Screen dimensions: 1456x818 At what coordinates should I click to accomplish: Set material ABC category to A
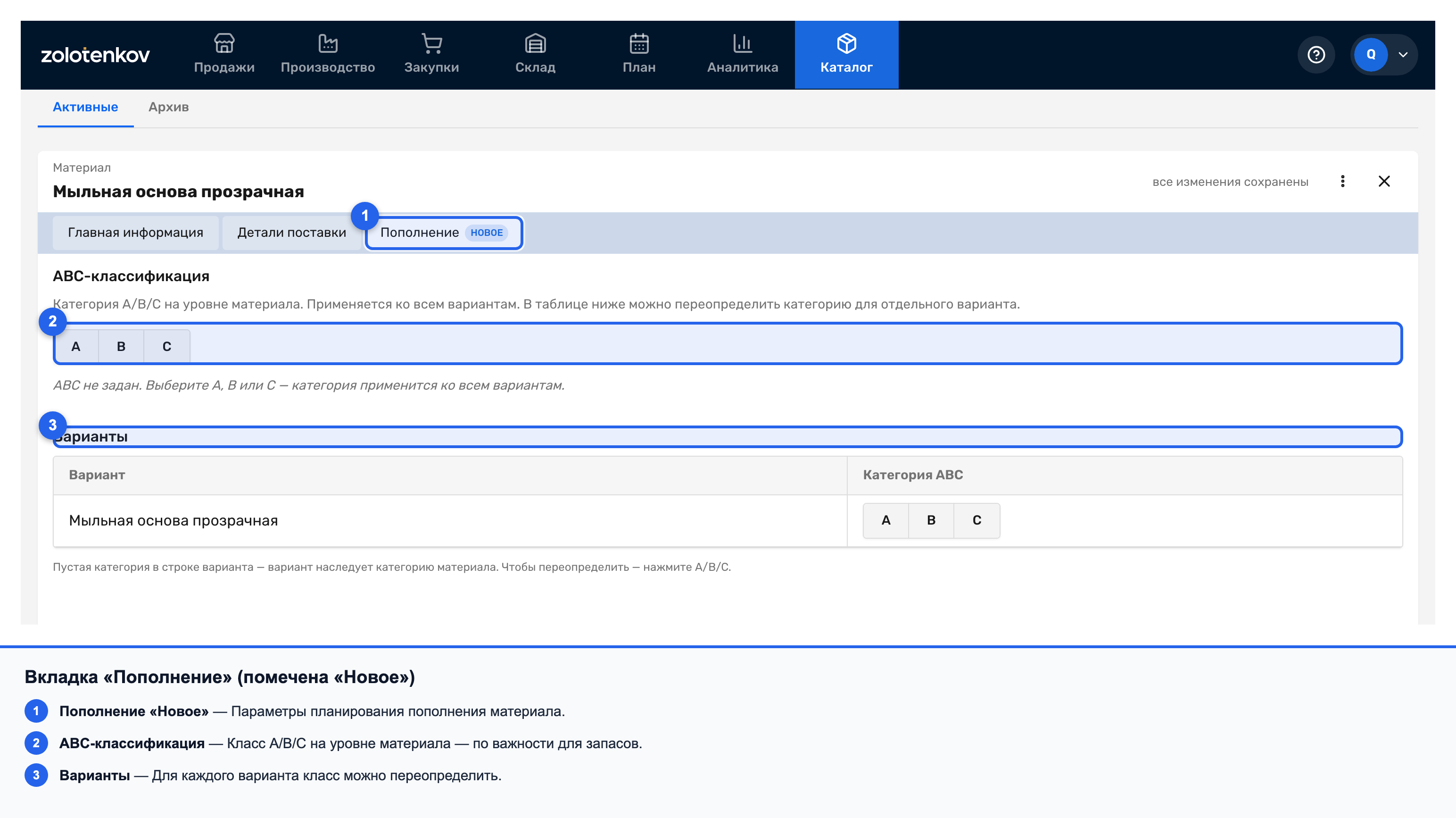coord(76,346)
